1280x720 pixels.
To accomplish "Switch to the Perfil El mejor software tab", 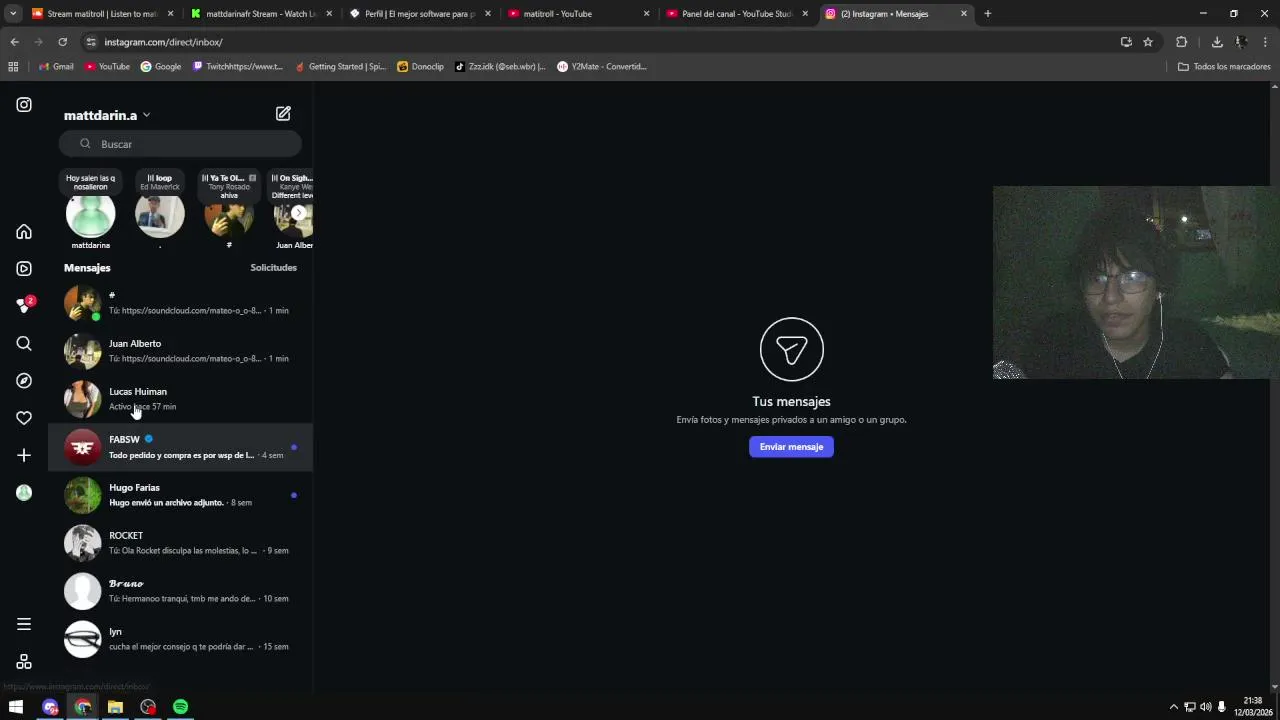I will 420,14.
